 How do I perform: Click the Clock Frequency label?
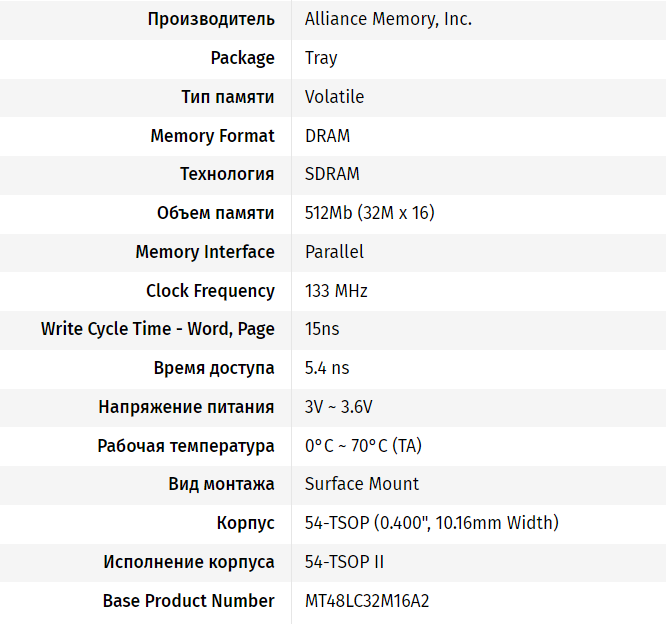[x=210, y=291]
